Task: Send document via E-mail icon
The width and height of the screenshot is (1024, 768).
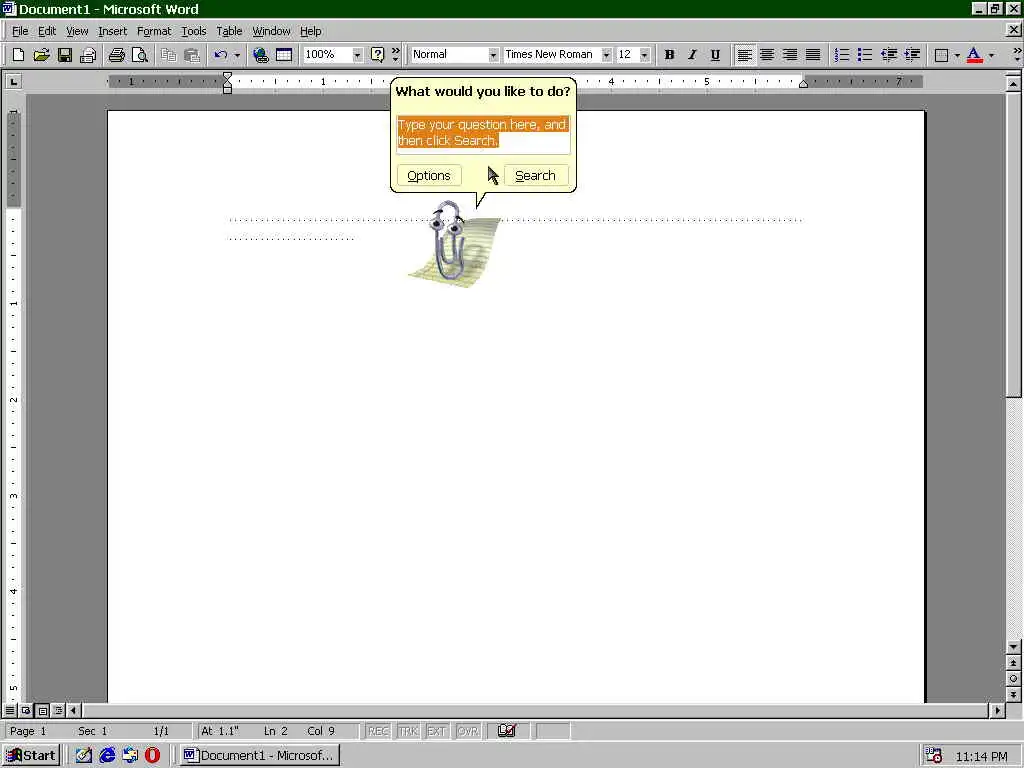Action: [x=88, y=55]
